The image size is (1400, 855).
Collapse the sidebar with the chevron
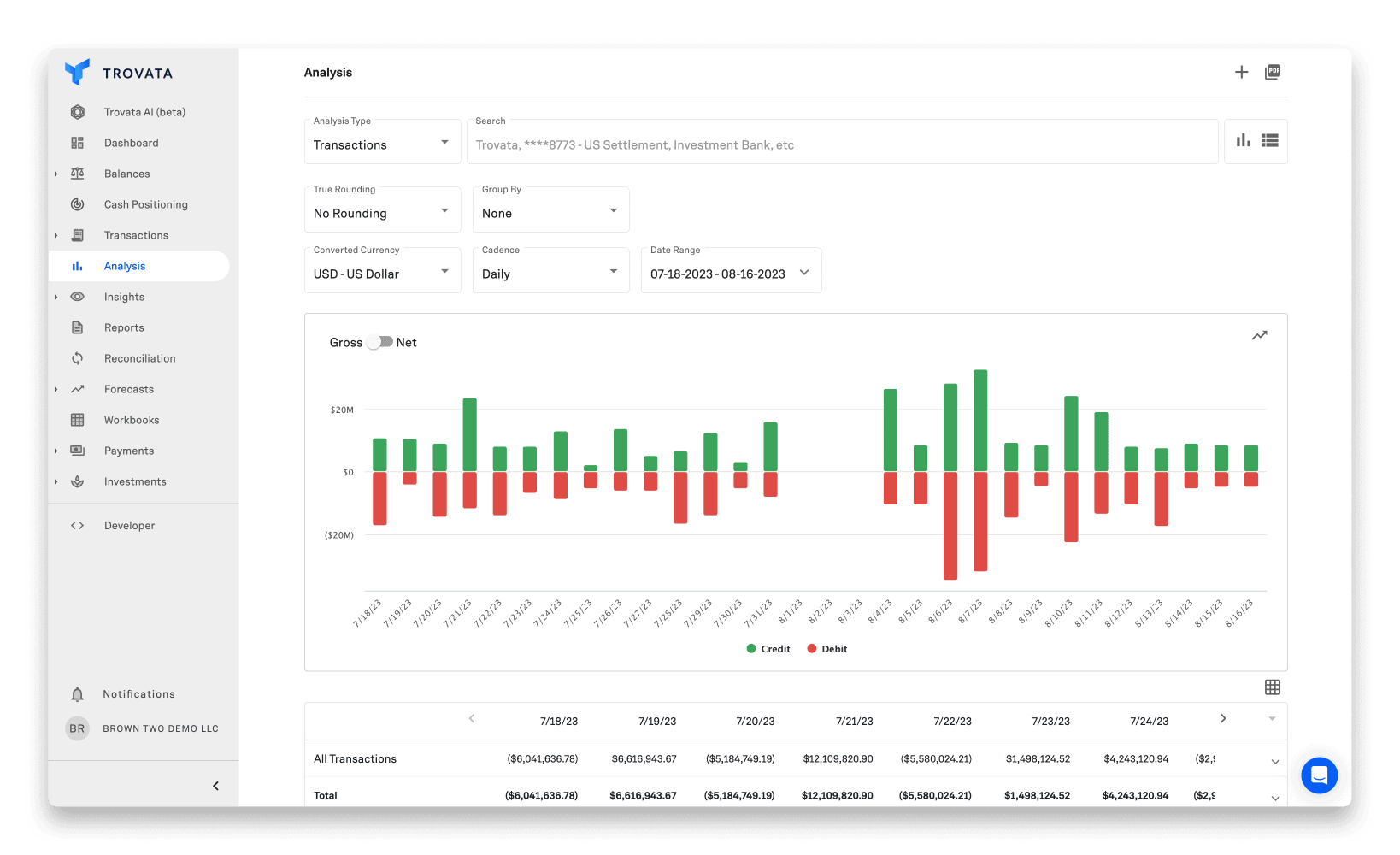215,786
